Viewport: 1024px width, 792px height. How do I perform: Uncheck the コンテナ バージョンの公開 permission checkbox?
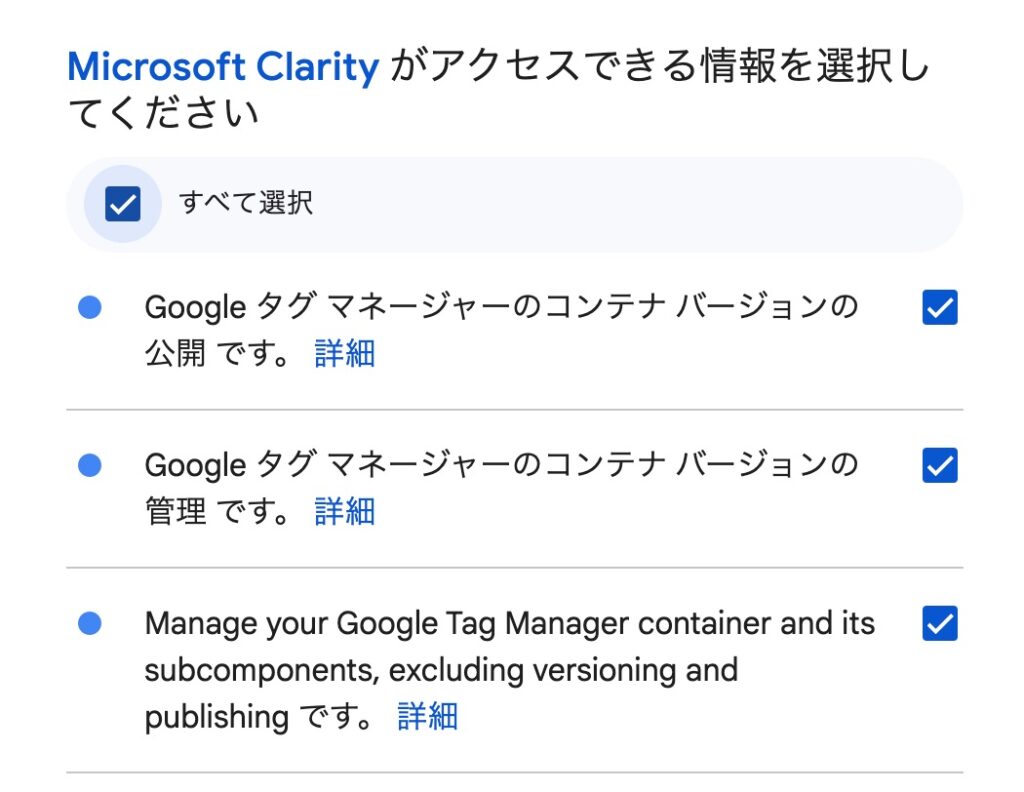[x=940, y=307]
